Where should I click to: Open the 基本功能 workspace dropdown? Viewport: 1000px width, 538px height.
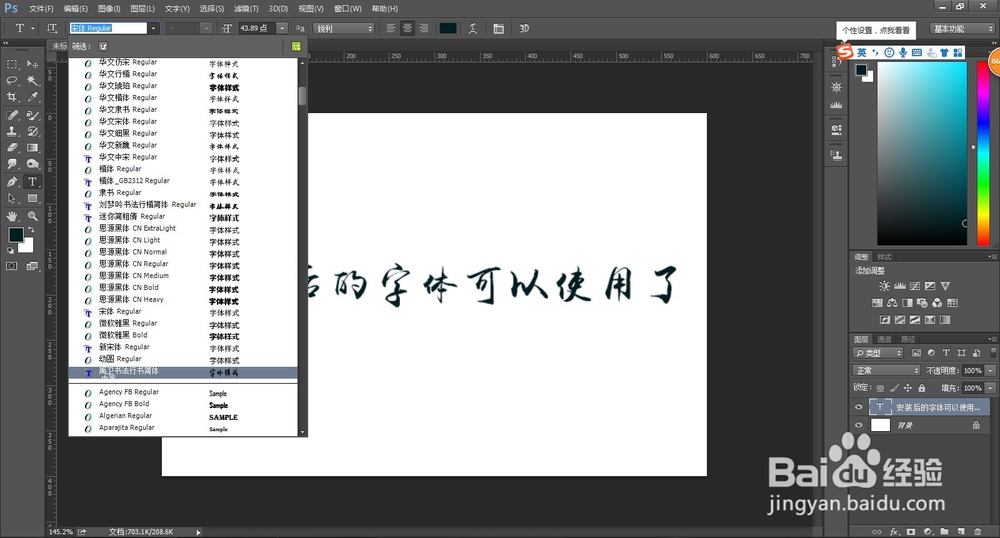coord(961,29)
